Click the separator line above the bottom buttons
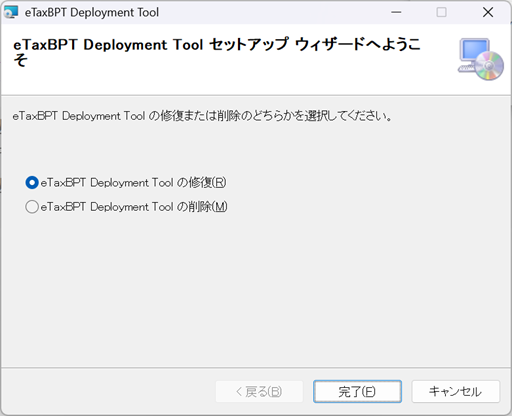Image resolution: width=512 pixels, height=416 pixels. click(x=256, y=368)
